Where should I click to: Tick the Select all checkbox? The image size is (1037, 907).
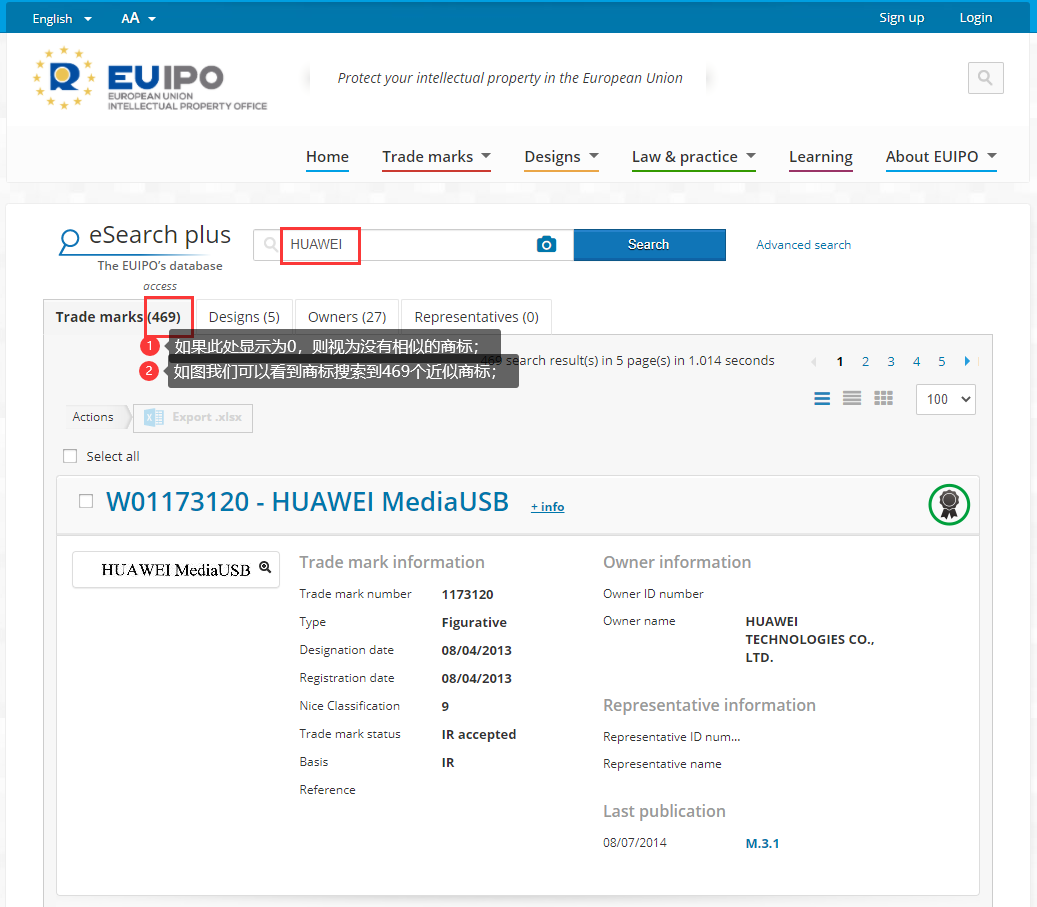coord(70,456)
